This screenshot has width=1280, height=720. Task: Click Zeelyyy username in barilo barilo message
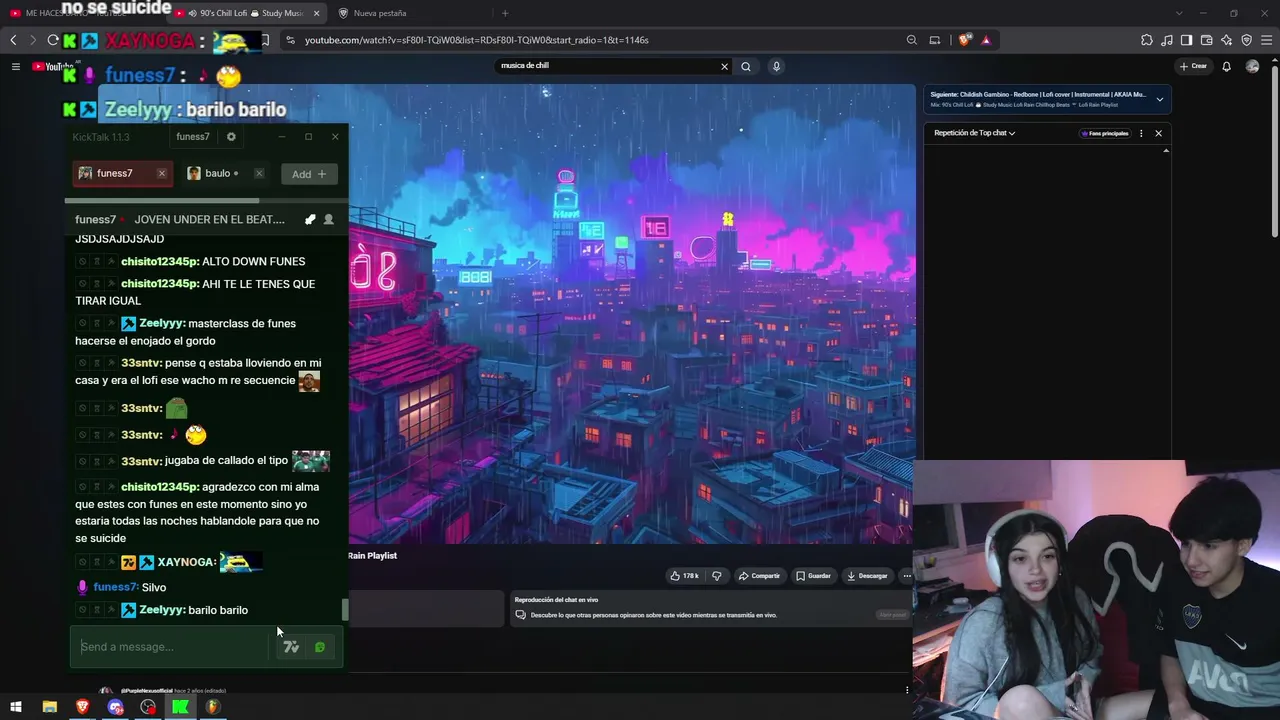tap(162, 610)
